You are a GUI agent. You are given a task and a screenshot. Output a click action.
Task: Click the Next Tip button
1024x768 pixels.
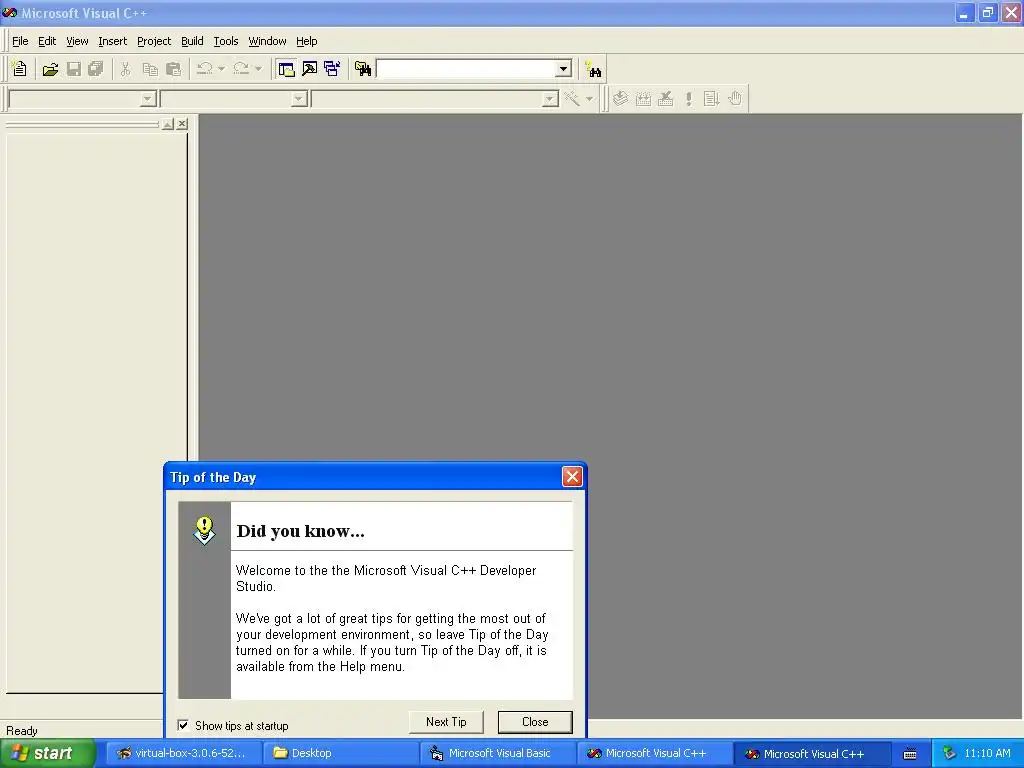[446, 722]
